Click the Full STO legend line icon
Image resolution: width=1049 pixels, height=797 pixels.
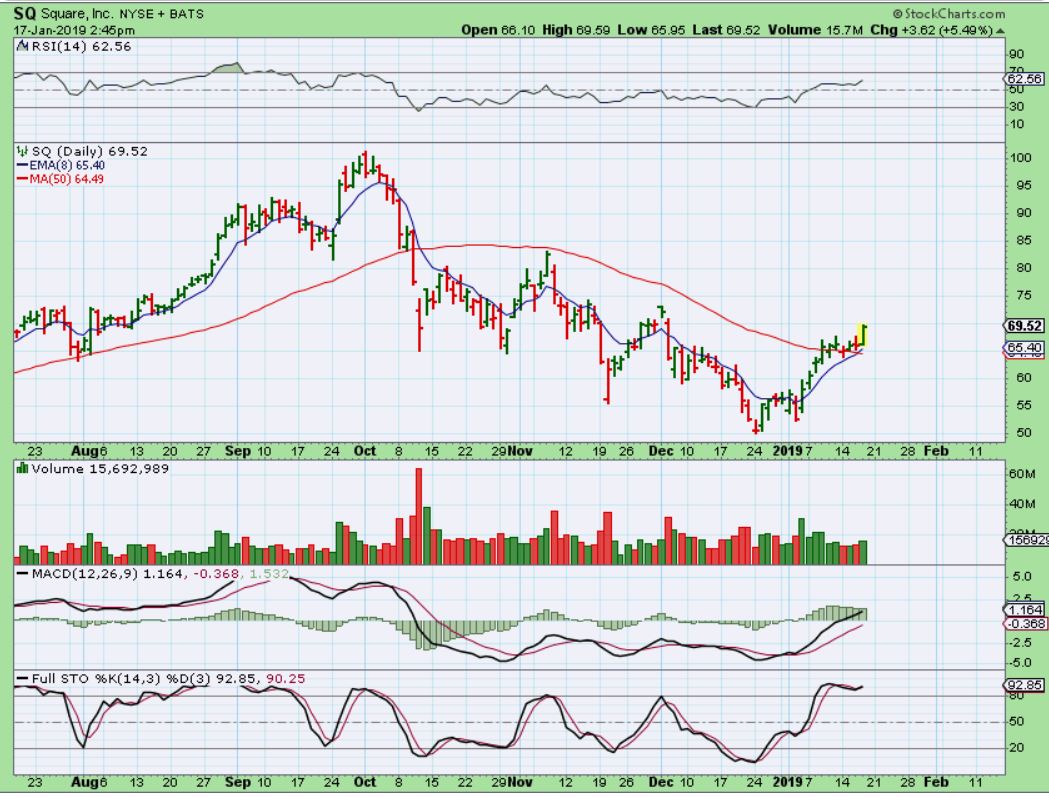click(x=22, y=679)
